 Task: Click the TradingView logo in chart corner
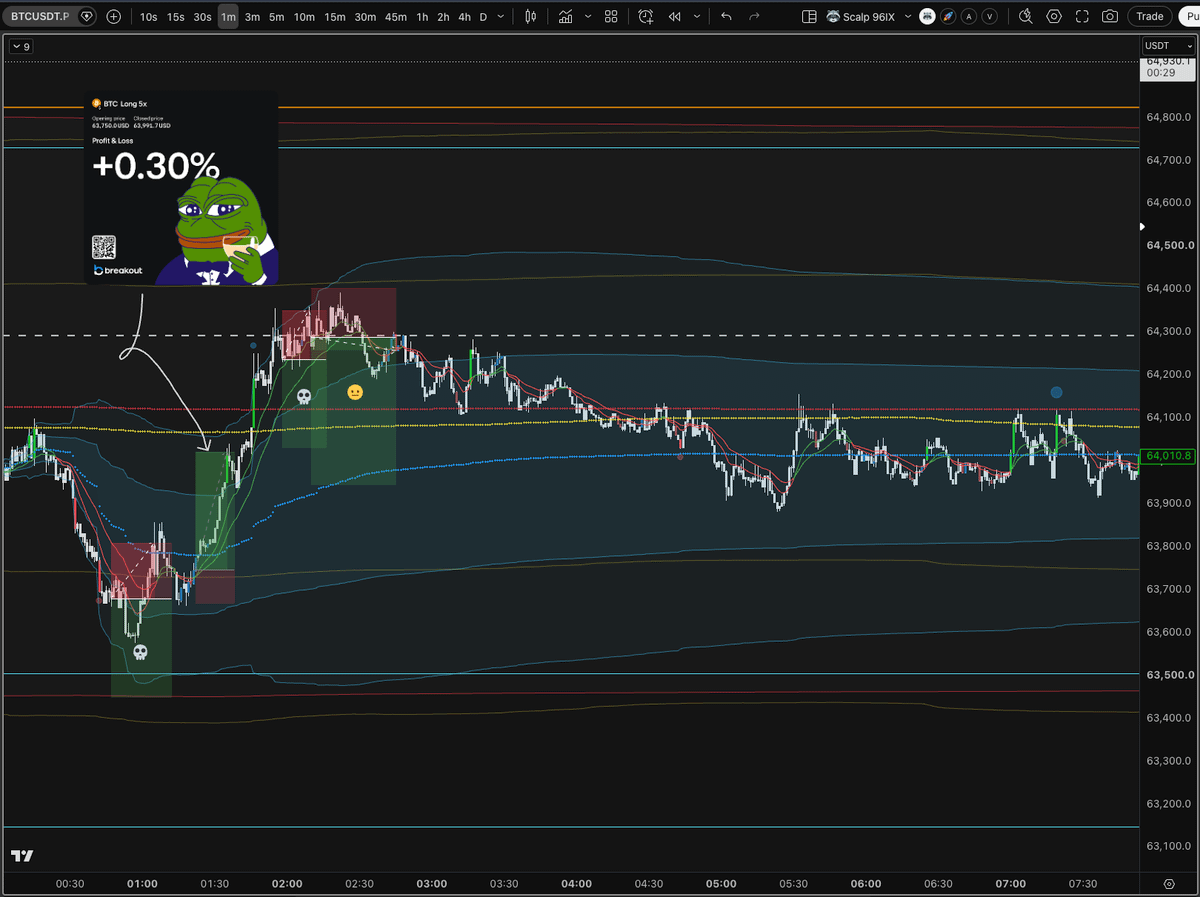click(22, 856)
